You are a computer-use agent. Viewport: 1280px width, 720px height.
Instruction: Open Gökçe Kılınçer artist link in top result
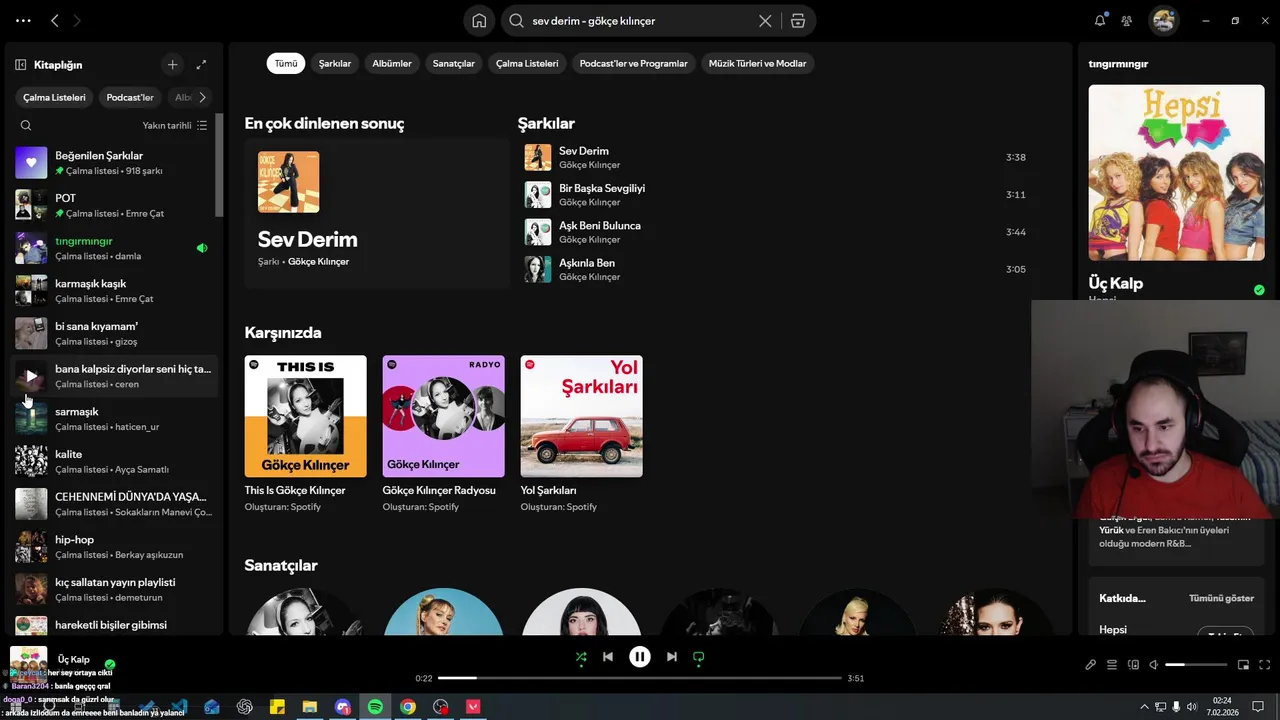(318, 262)
